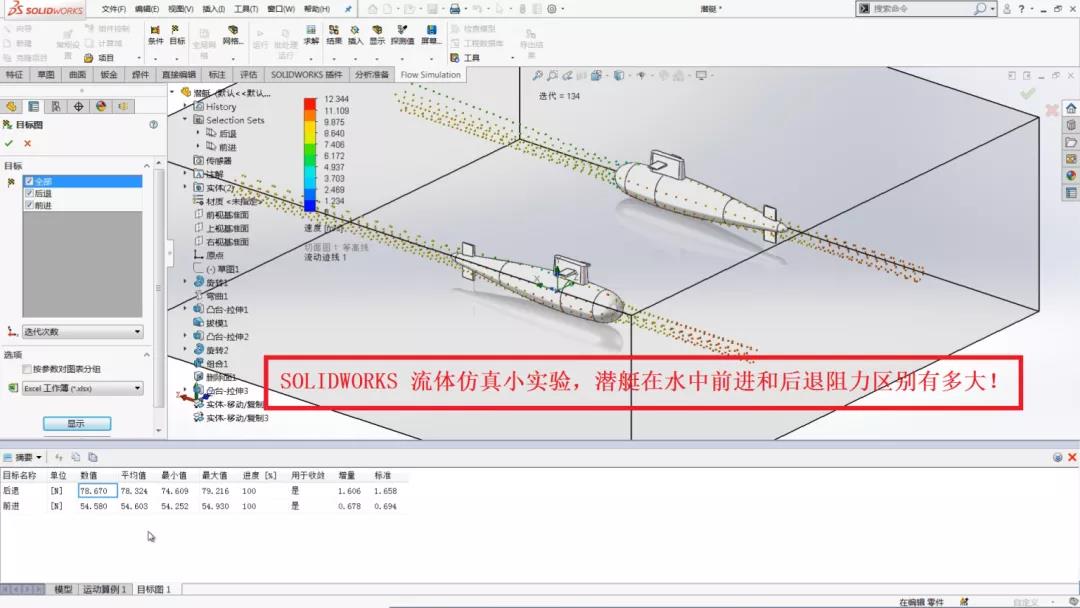The width and height of the screenshot is (1080, 608).
Task: Toggle the 全部 checkbox in goals list
Action: click(x=29, y=181)
